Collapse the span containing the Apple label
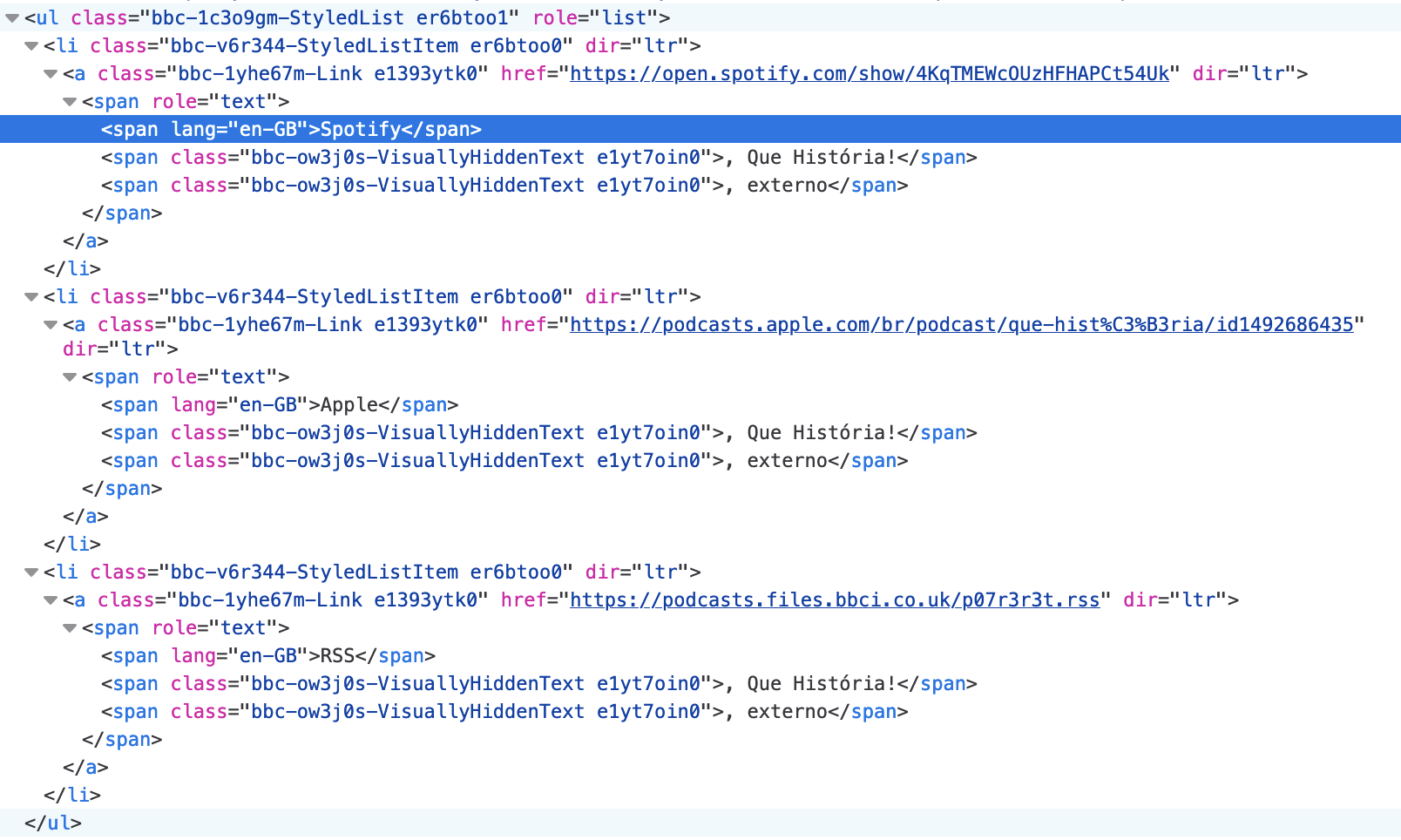Screen dimensions: 1401x840 coord(68,376)
